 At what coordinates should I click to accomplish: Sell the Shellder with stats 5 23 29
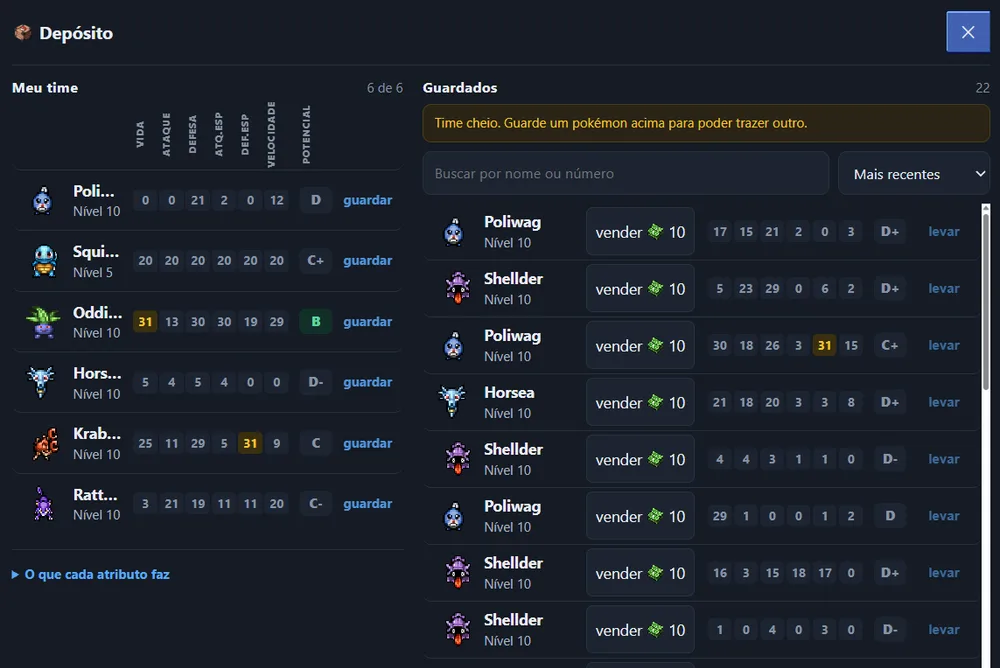(640, 288)
